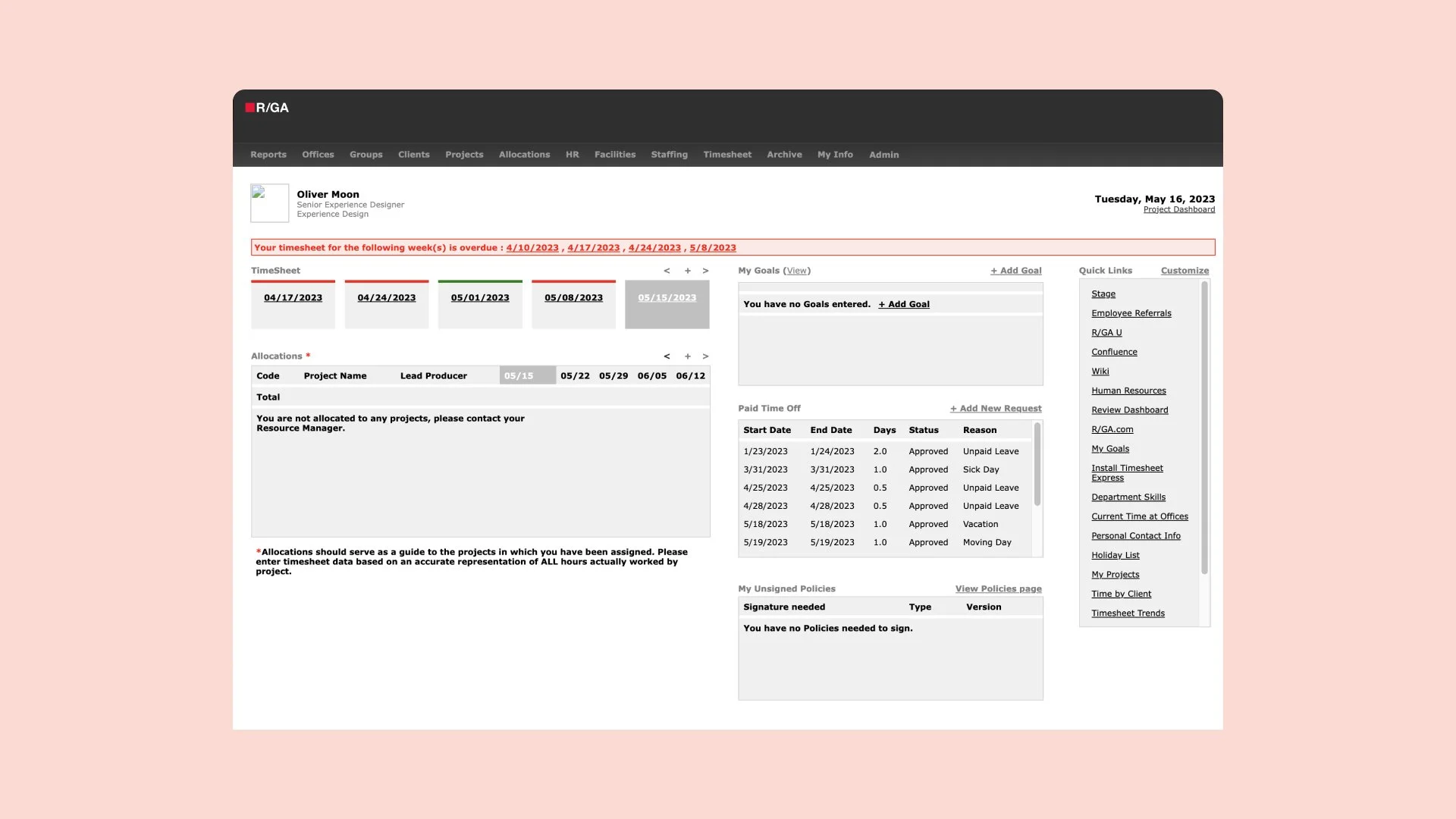The height and width of the screenshot is (819, 1456).
Task: Select the 05/15/2023 timesheet week tab
Action: 667,298
